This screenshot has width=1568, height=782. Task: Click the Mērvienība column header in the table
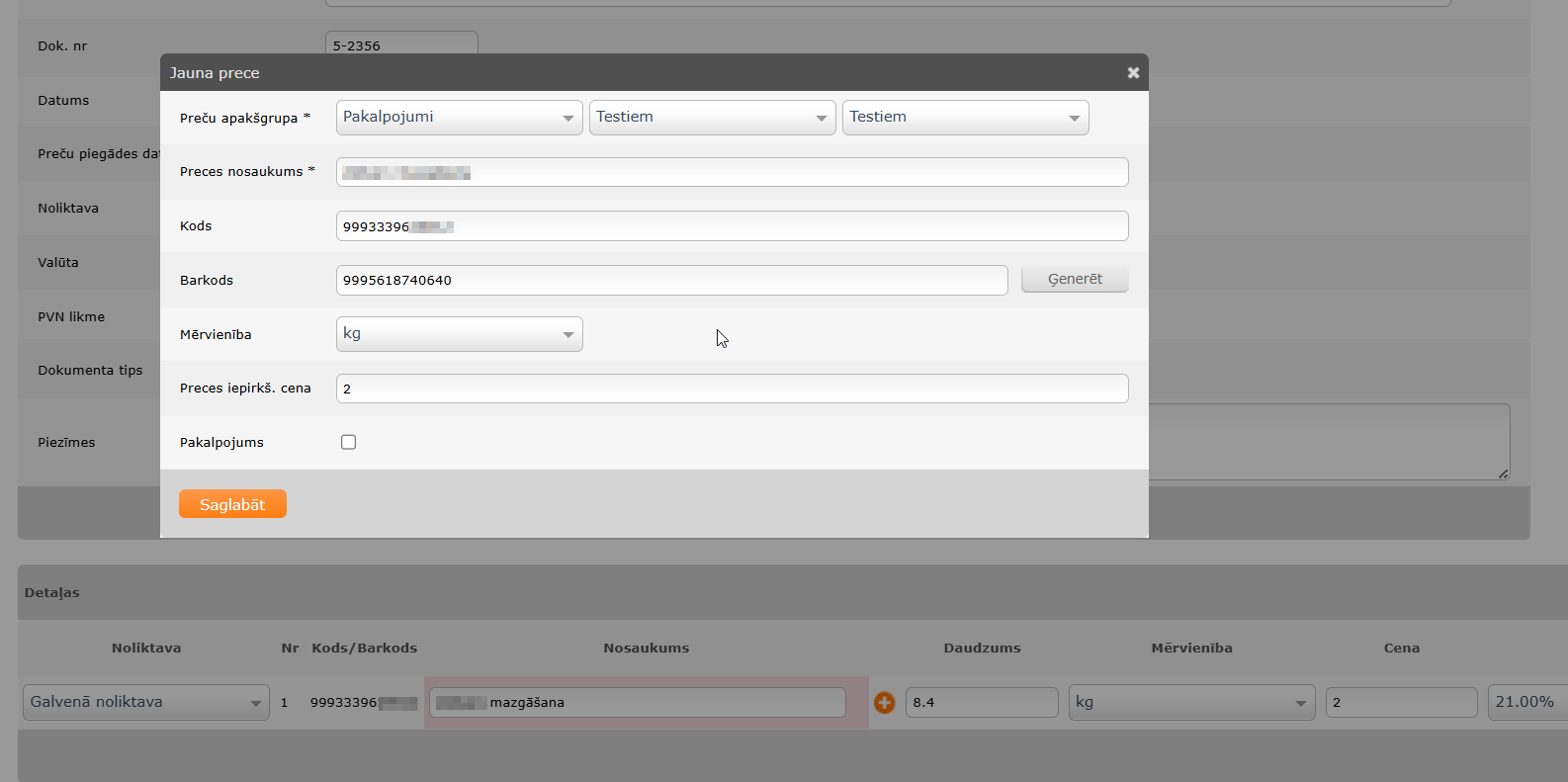coord(1192,649)
